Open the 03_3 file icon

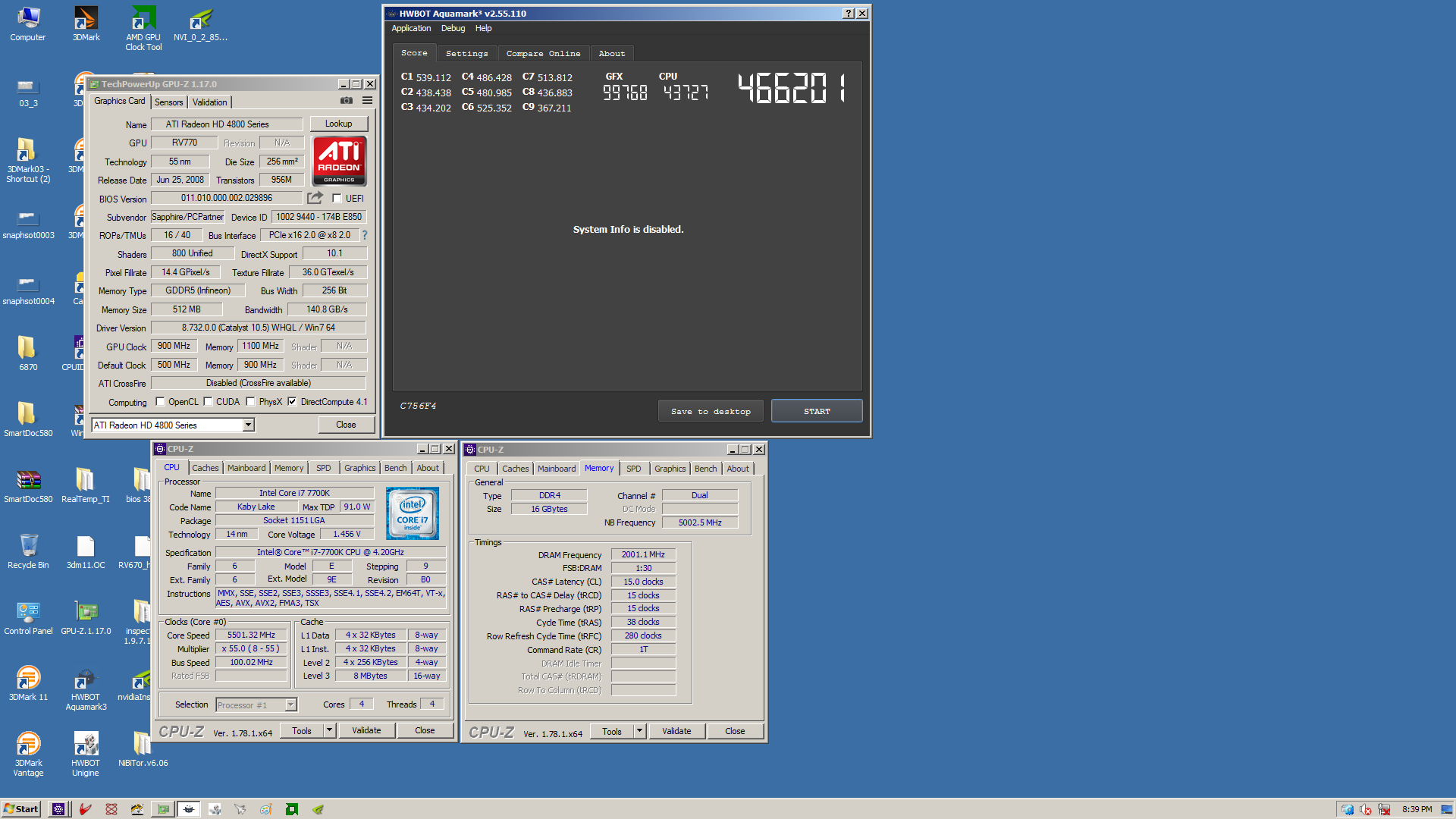pyautogui.click(x=28, y=91)
